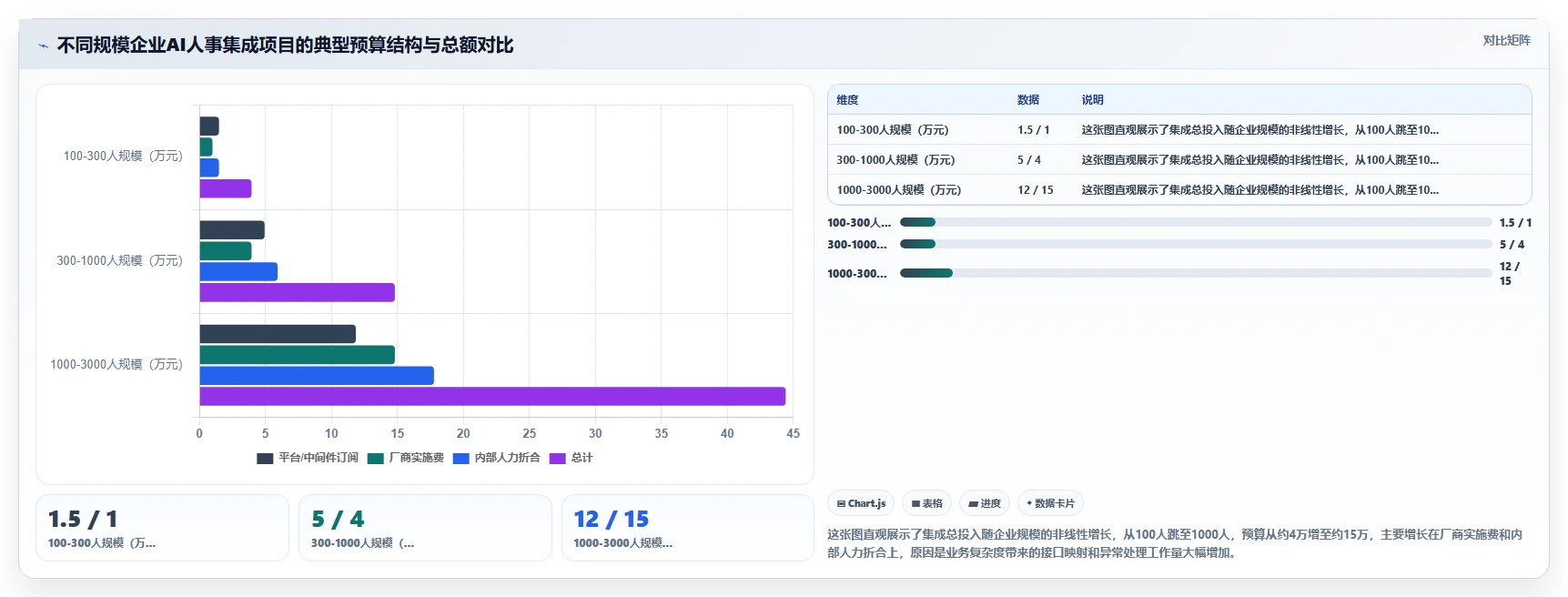Click the progress value 12 / 15 beside the bar
The width and height of the screenshot is (1568, 597).
click(x=1510, y=273)
